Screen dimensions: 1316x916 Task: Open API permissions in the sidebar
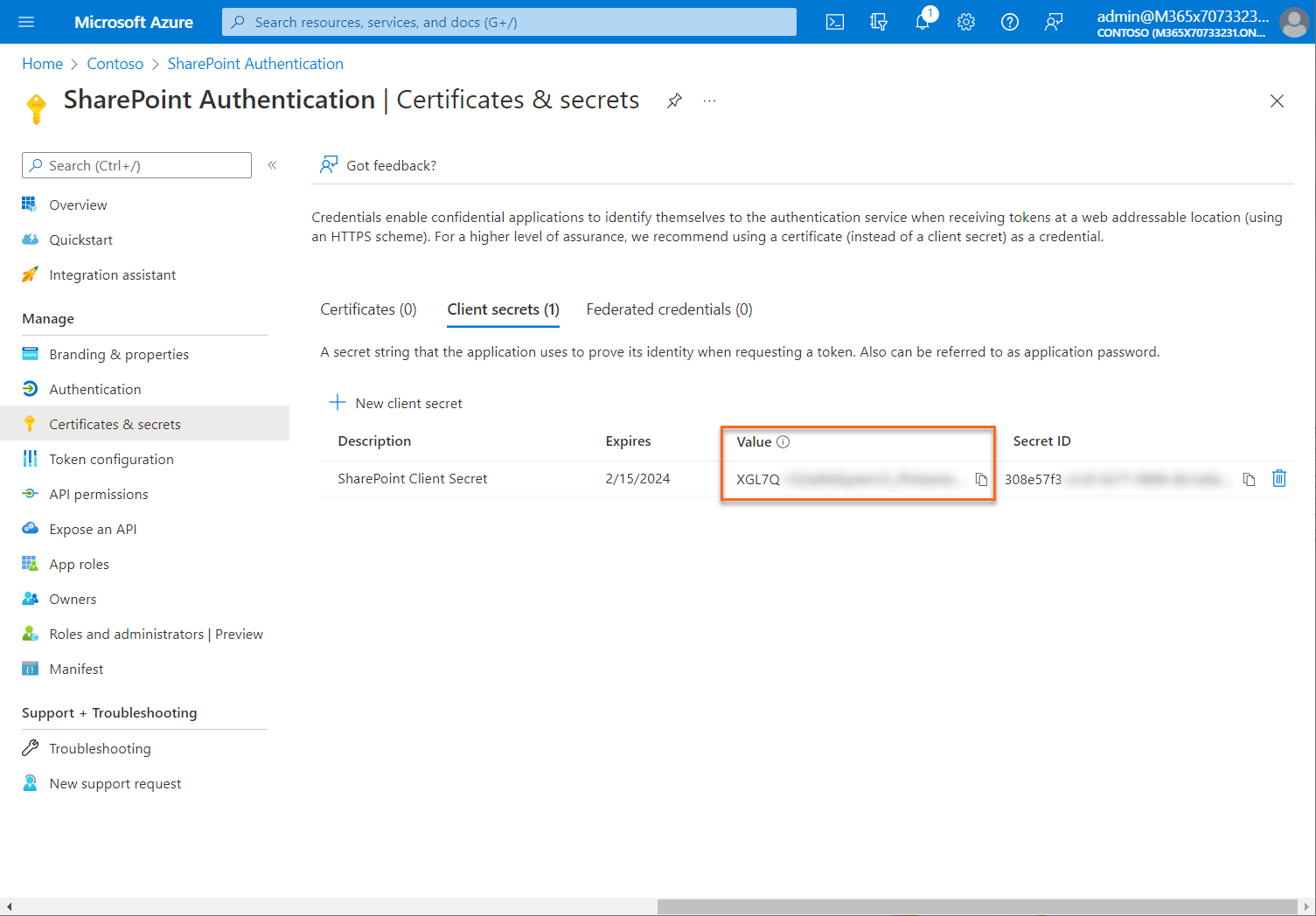tap(98, 494)
